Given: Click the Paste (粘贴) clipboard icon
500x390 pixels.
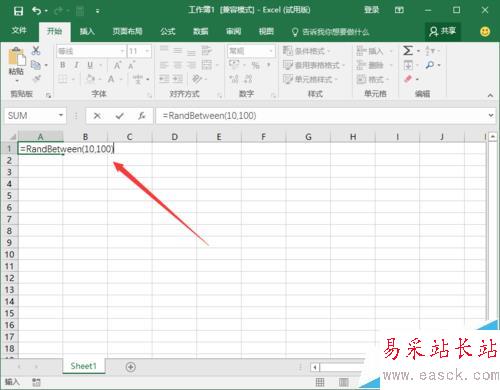Looking at the screenshot, I should point(16,57).
